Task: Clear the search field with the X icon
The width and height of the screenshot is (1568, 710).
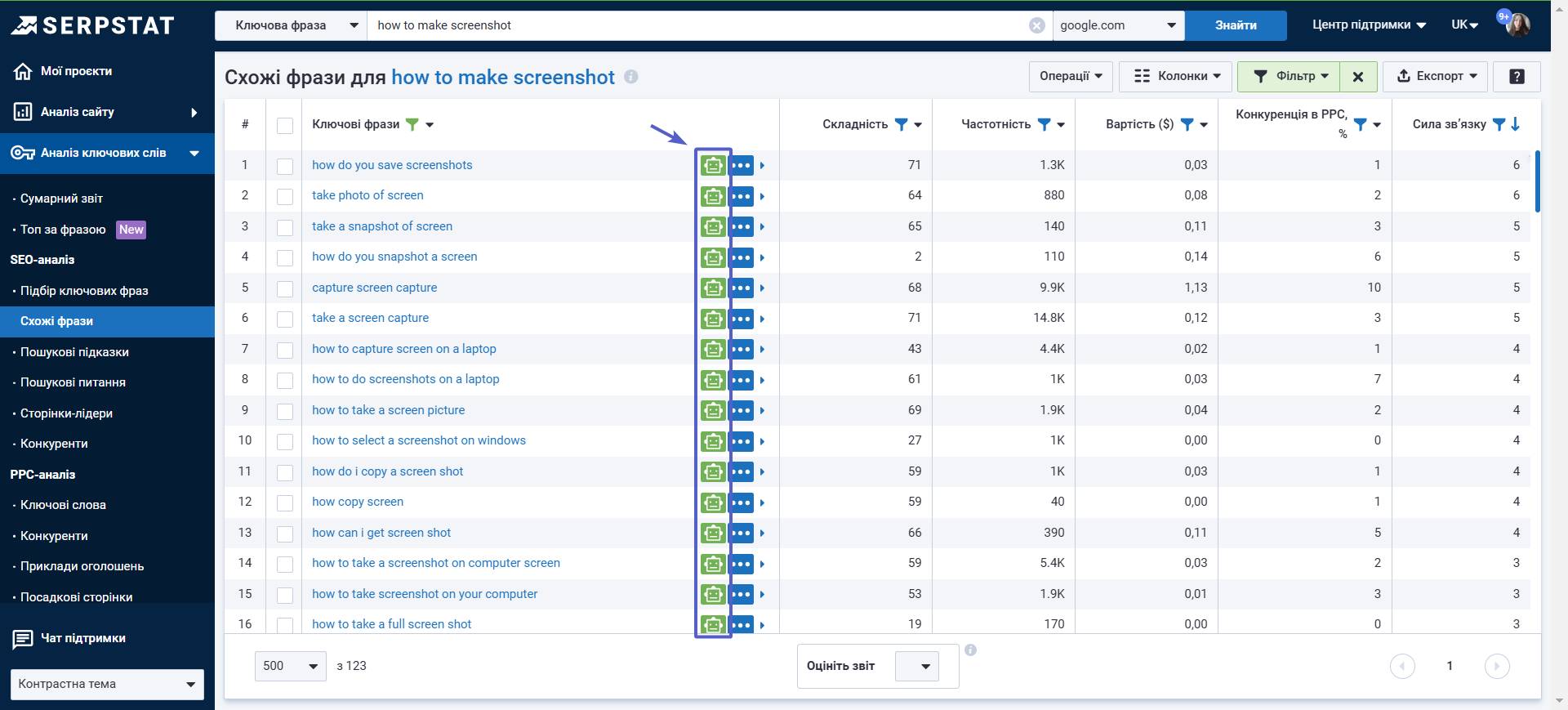Action: pyautogui.click(x=1036, y=25)
